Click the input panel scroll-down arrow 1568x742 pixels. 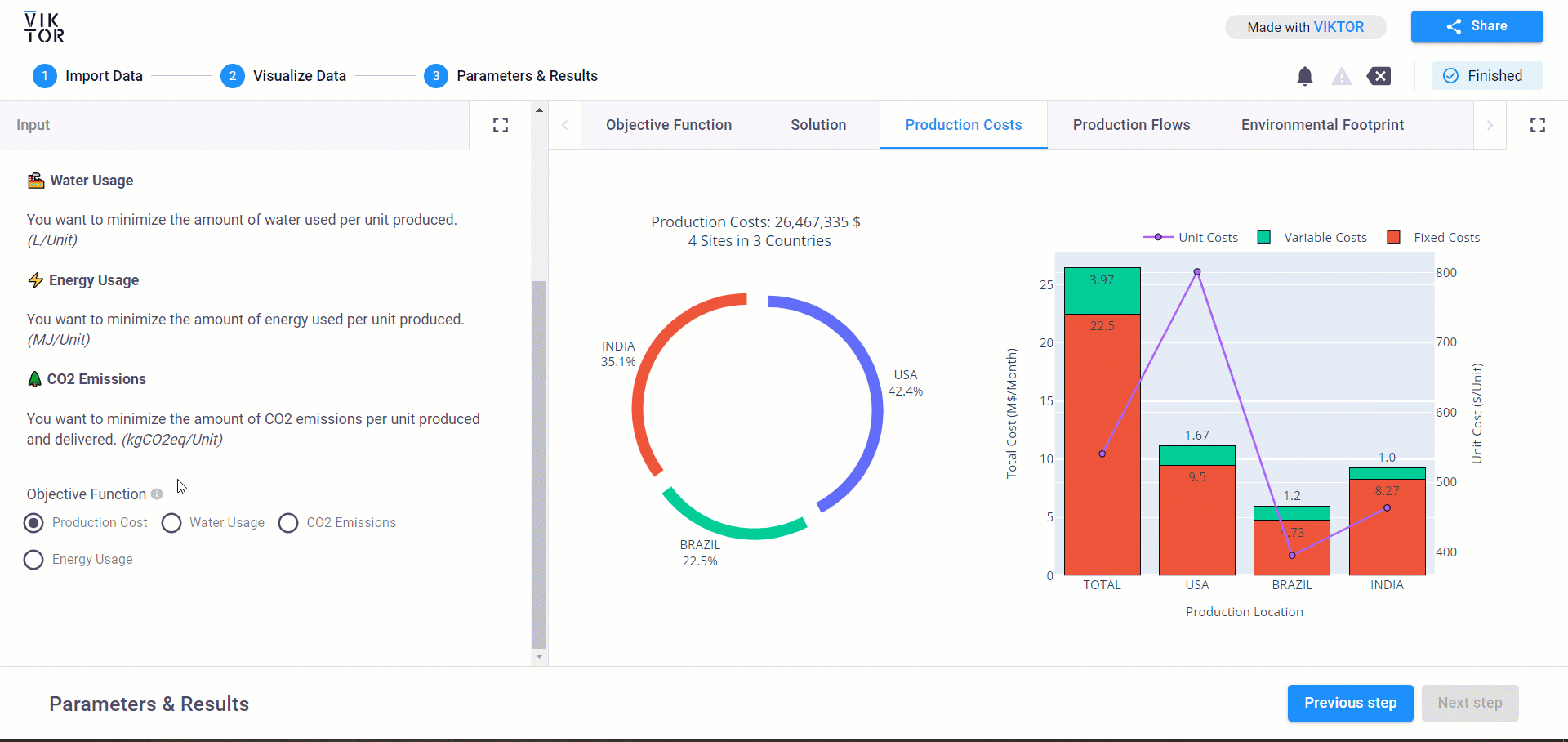539,656
